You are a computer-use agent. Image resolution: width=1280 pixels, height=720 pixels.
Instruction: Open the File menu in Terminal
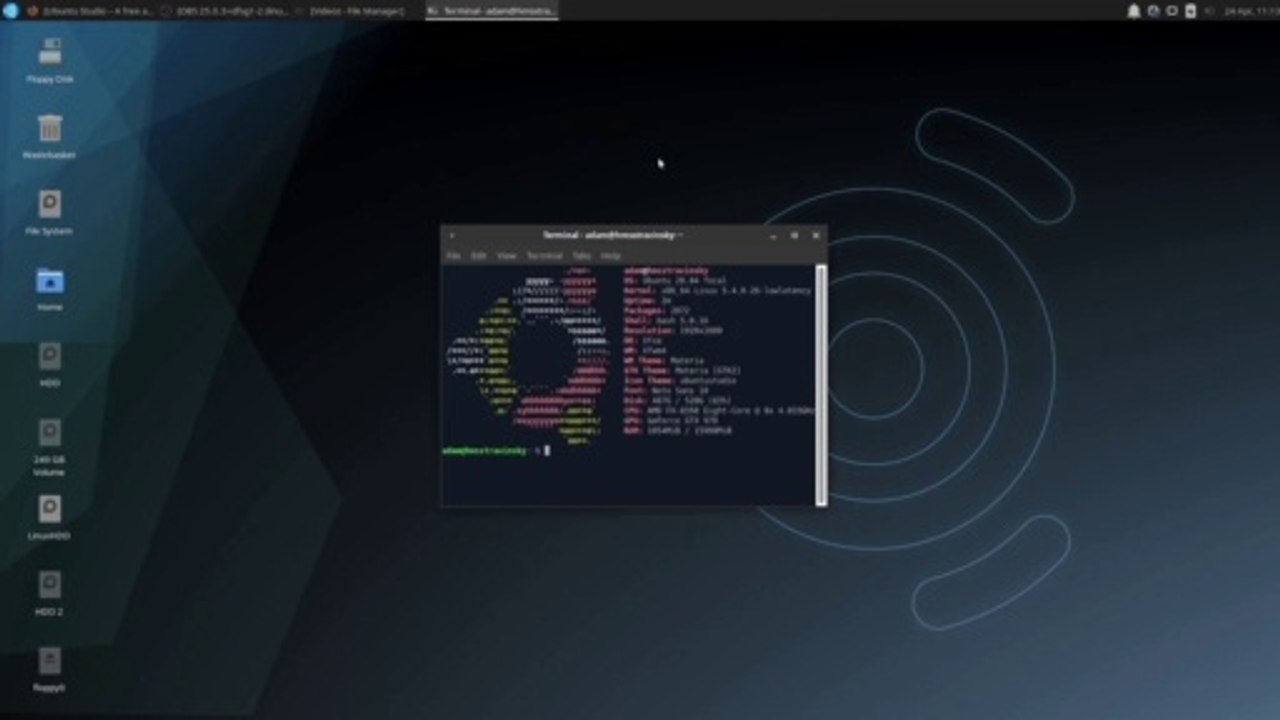point(453,256)
